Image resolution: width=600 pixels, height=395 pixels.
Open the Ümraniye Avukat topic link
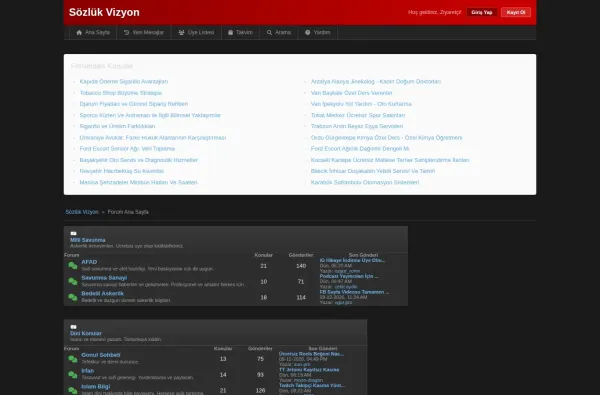(153, 137)
